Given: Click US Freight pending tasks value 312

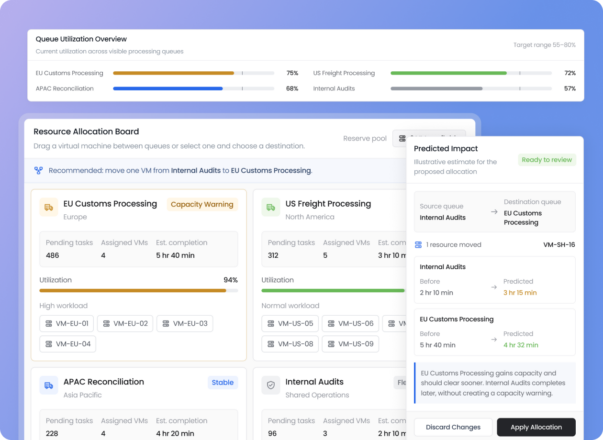Looking at the screenshot, I should tap(273, 255).
